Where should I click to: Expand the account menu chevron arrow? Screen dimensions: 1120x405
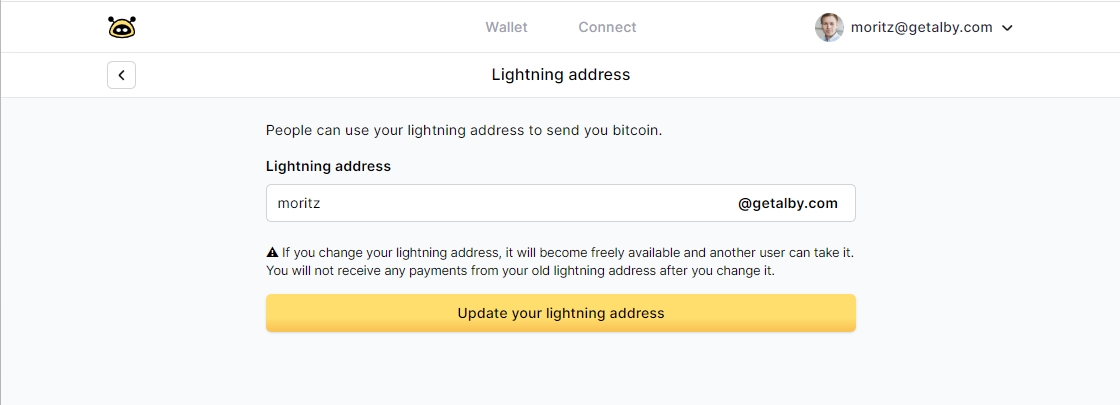click(x=1007, y=28)
